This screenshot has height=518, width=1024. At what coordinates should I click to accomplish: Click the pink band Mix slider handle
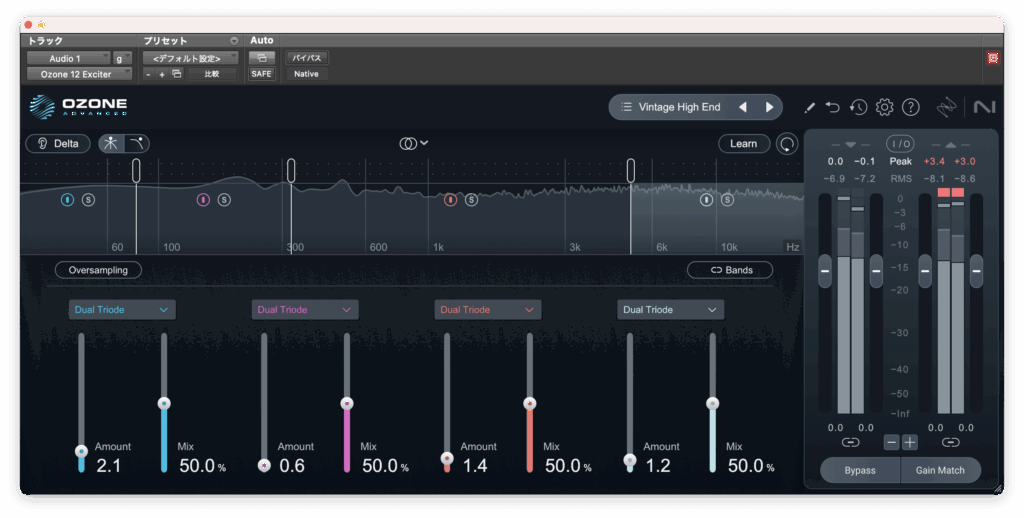347,404
